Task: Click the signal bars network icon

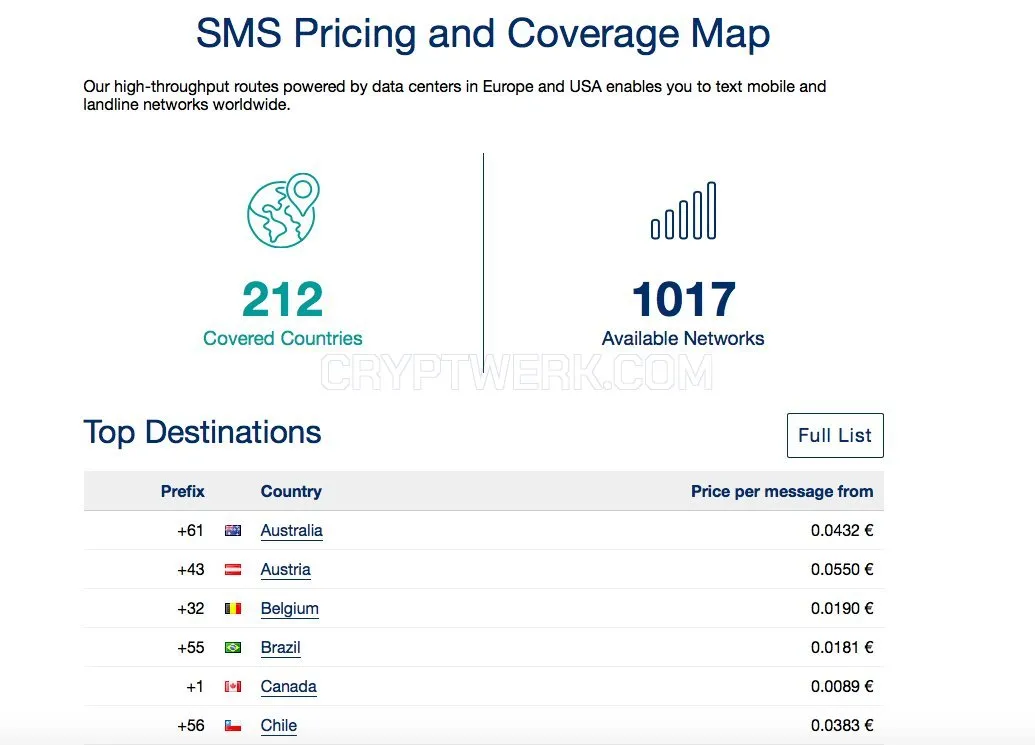Action: point(683,211)
